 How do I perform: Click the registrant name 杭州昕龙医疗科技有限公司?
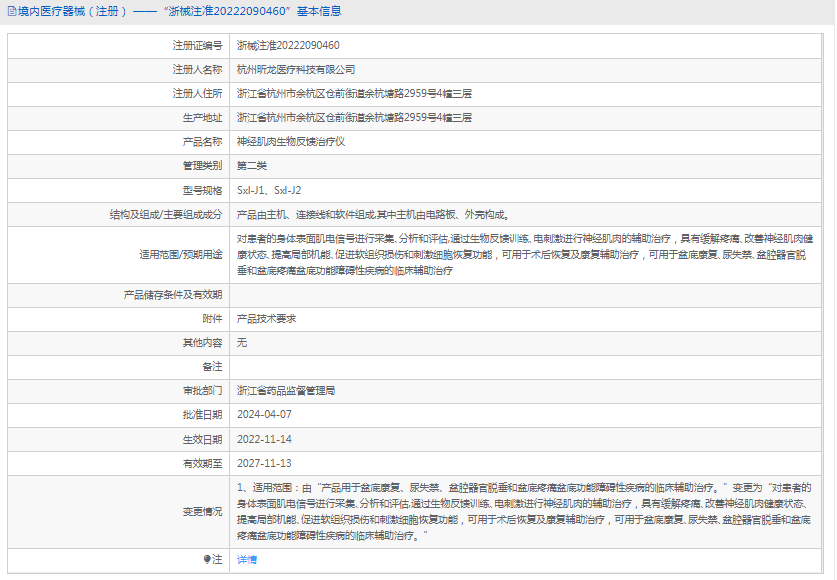click(x=296, y=70)
